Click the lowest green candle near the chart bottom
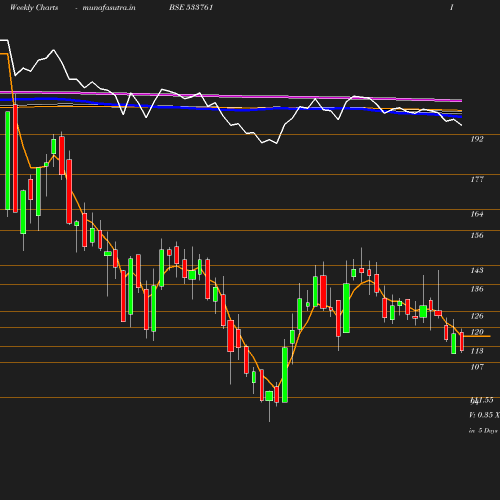The height and width of the screenshot is (500, 500). tap(269, 396)
